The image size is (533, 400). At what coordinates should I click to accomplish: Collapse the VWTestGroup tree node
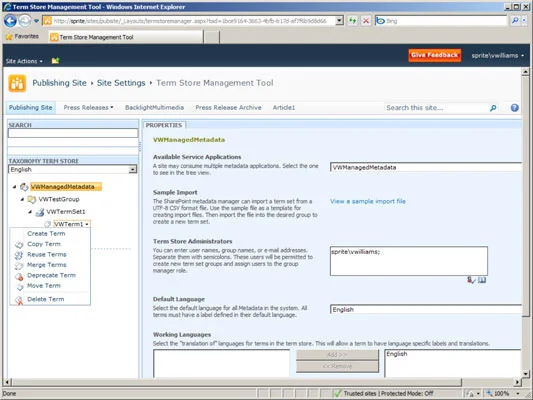[22, 199]
